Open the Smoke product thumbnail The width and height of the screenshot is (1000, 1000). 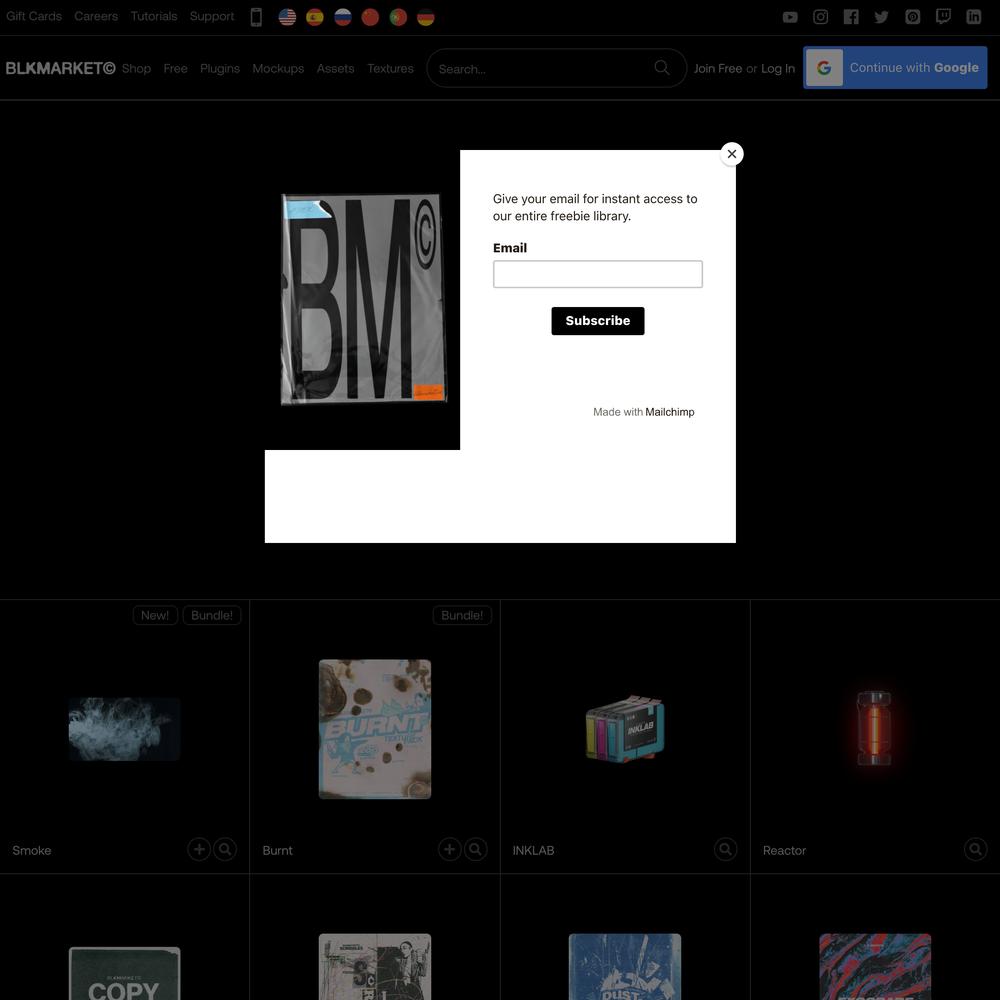[x=124, y=729]
